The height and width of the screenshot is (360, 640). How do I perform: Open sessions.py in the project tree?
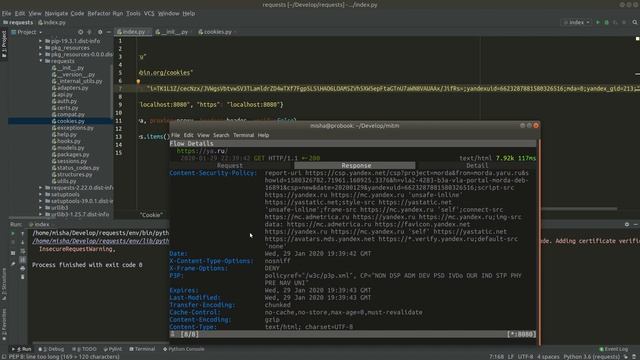tap(69, 161)
